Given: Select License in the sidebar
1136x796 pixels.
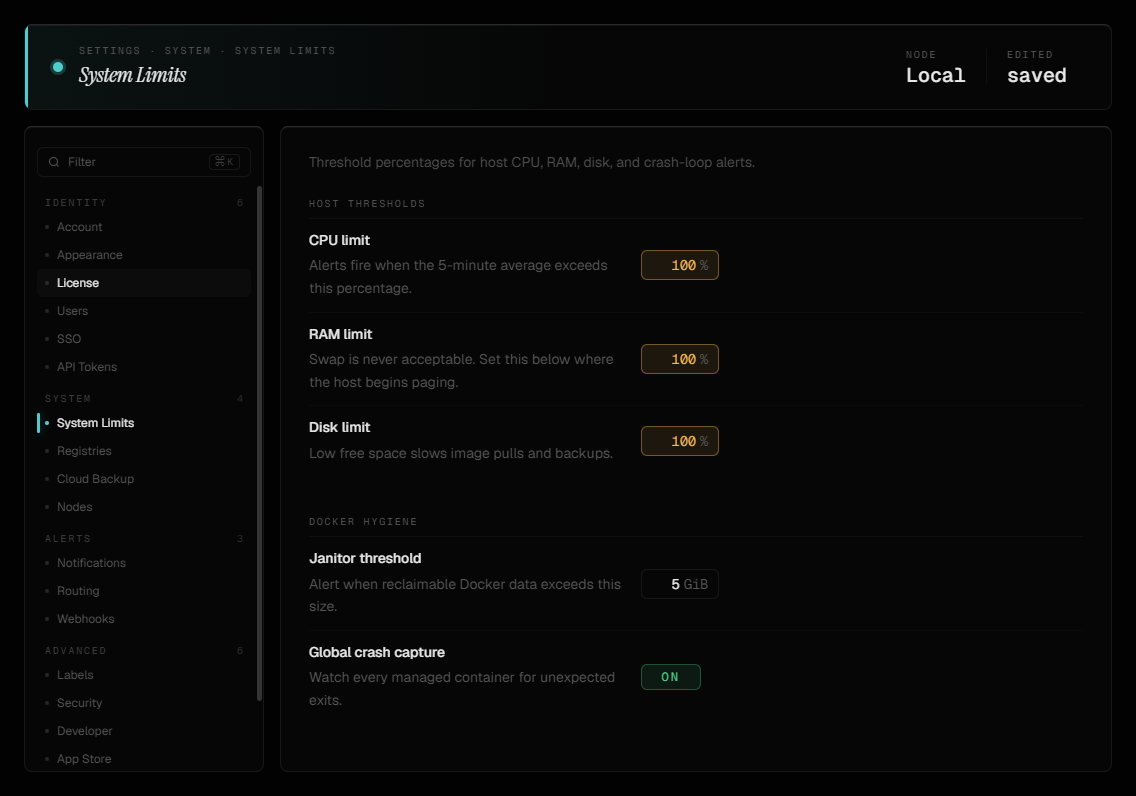Looking at the screenshot, I should (x=143, y=283).
